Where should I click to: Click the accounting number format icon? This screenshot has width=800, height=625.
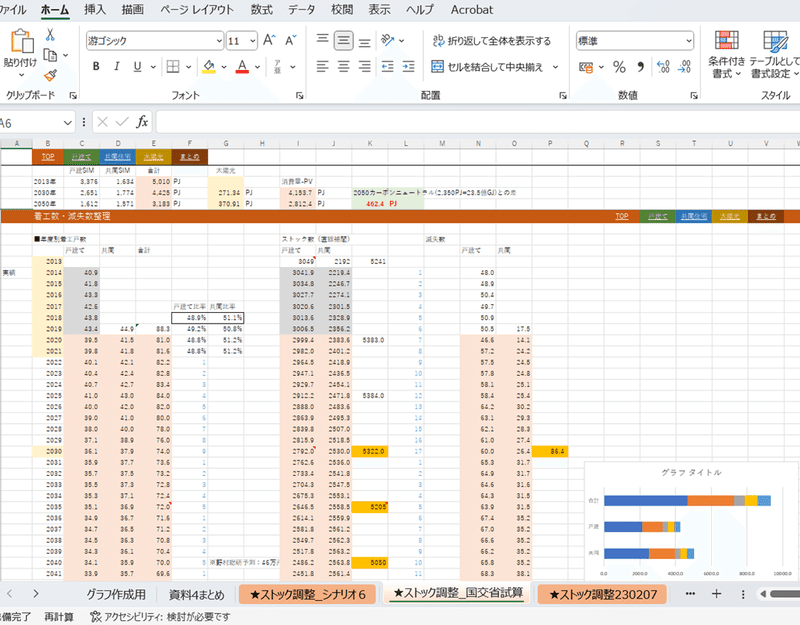pos(586,67)
